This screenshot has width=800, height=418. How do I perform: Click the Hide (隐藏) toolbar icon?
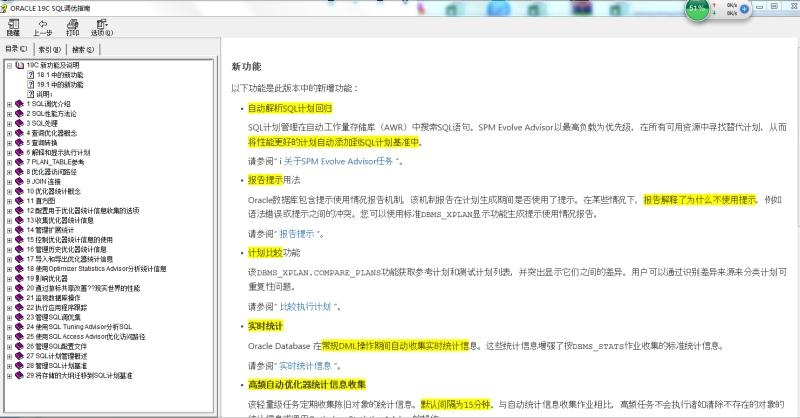[13, 24]
